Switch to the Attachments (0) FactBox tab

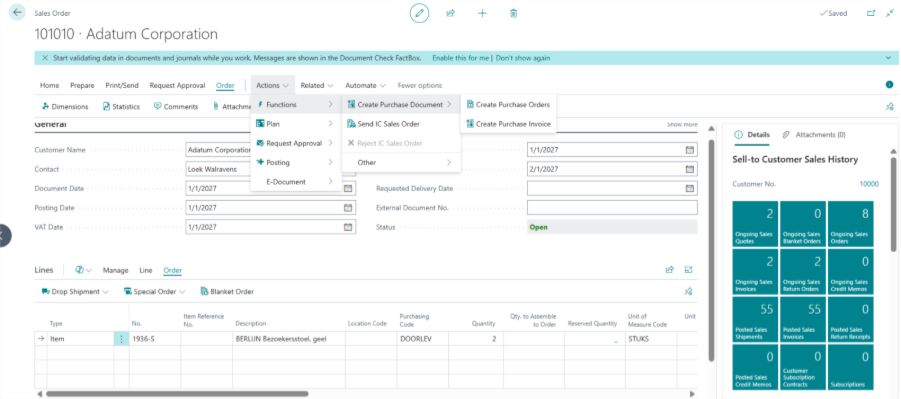coord(814,135)
